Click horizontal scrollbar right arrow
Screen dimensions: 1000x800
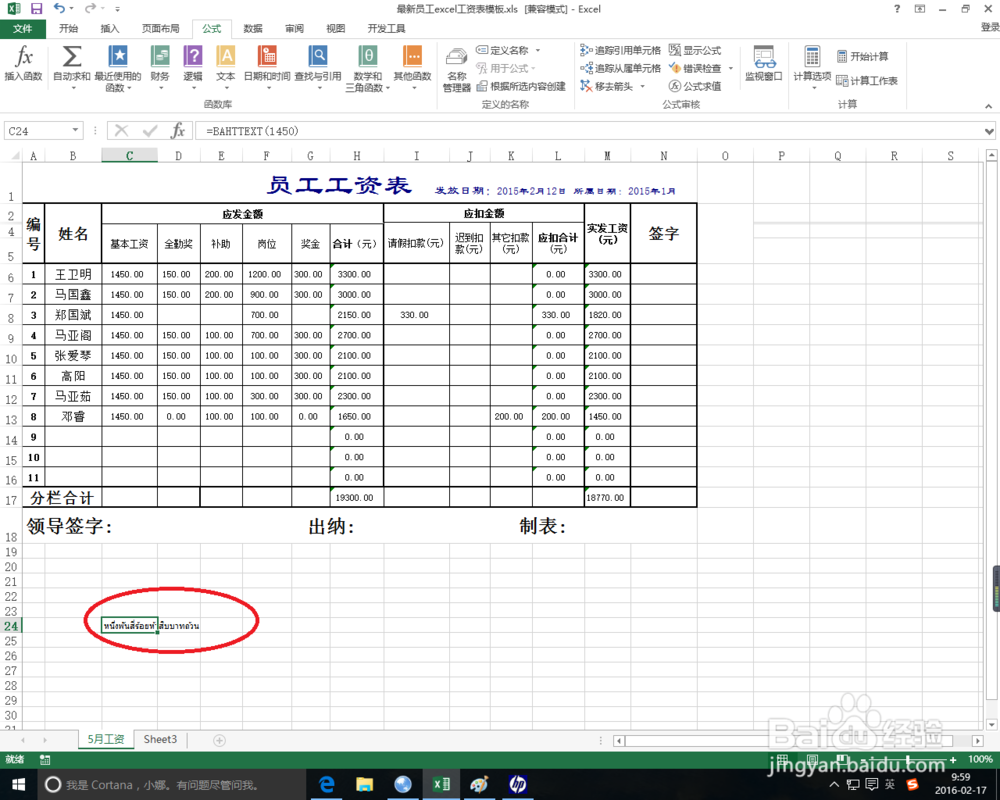[x=977, y=741]
